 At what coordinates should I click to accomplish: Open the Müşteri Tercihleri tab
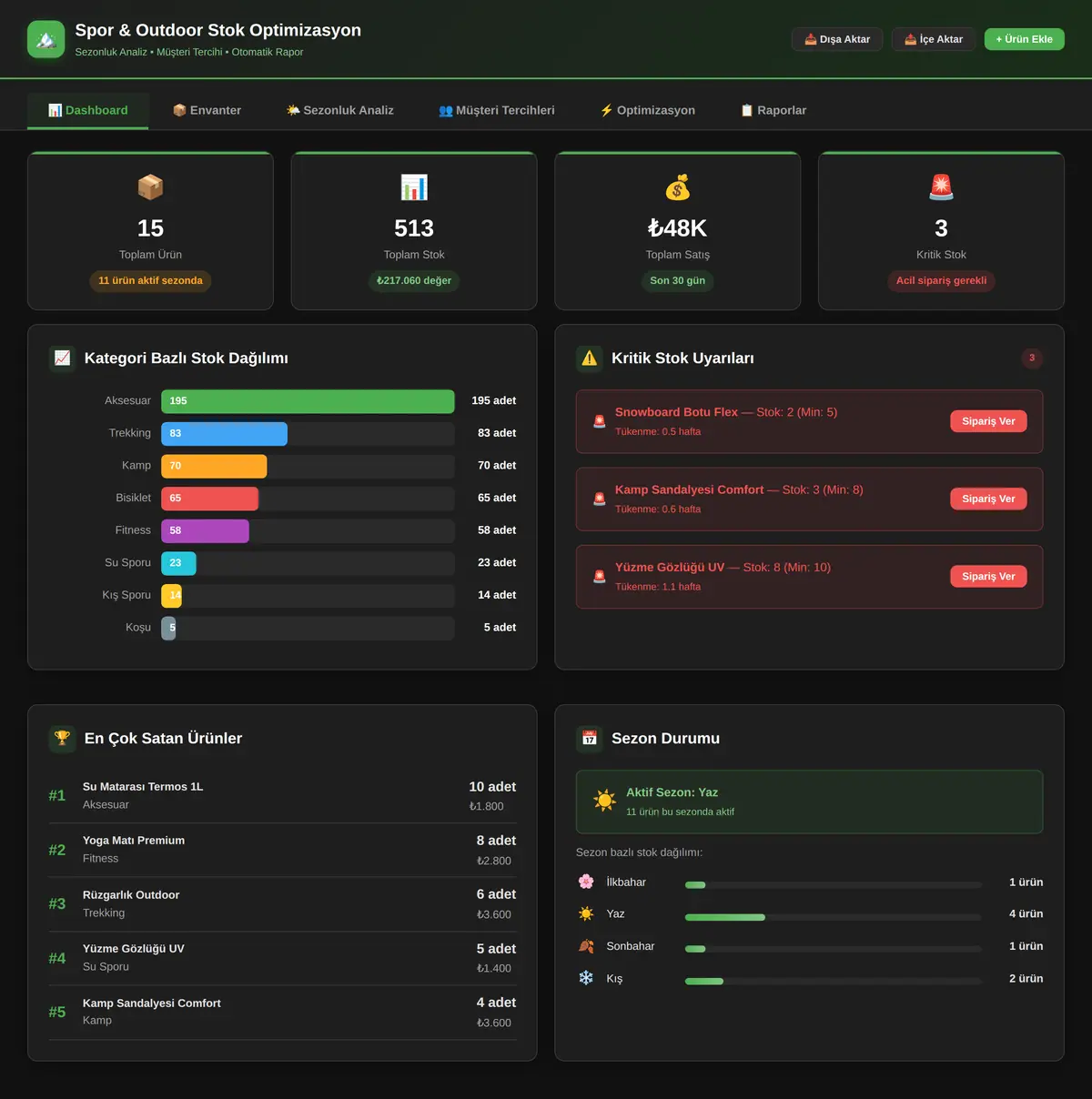coord(497,110)
